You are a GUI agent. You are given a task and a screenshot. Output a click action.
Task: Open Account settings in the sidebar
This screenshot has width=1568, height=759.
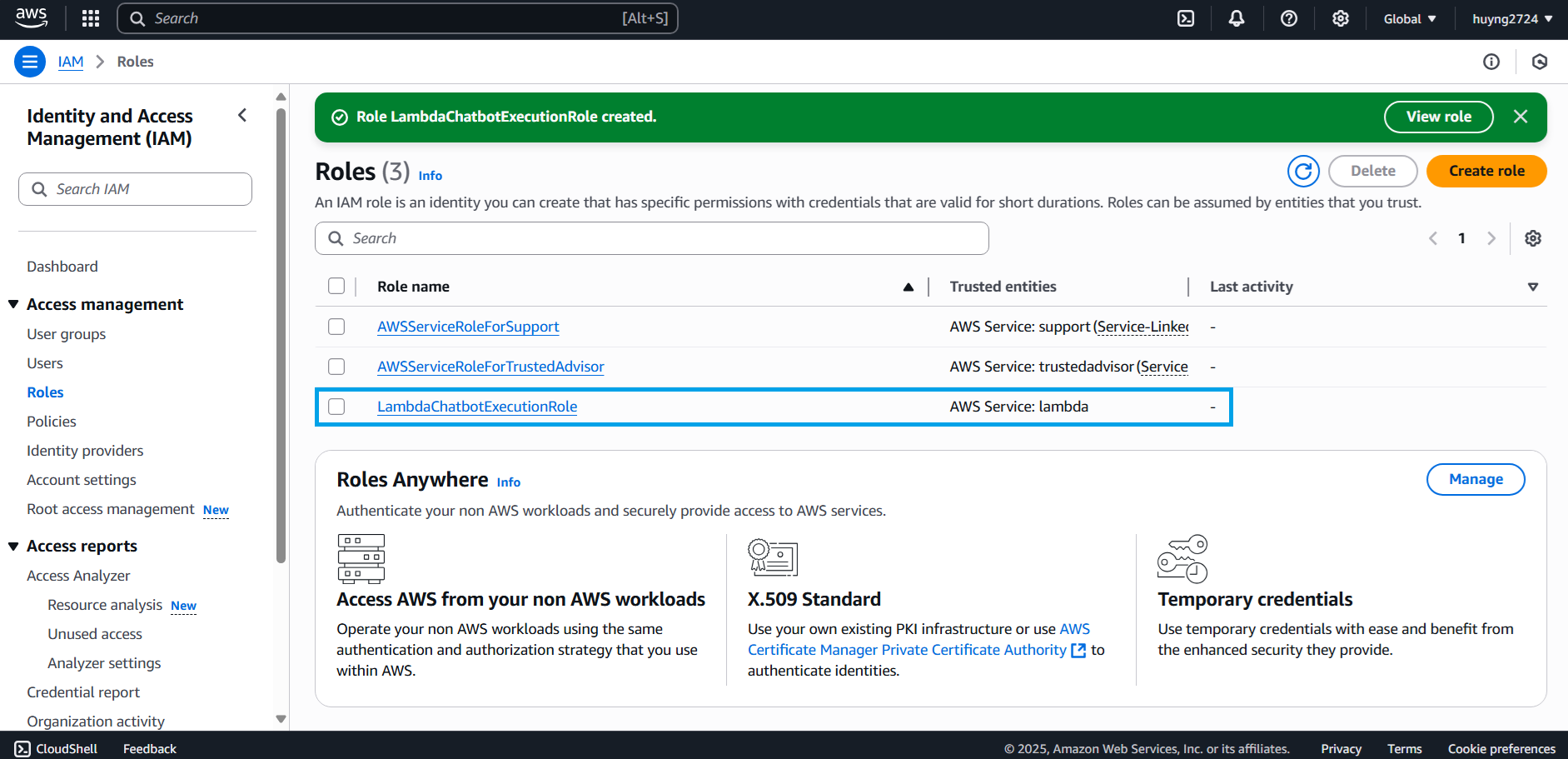coord(82,480)
